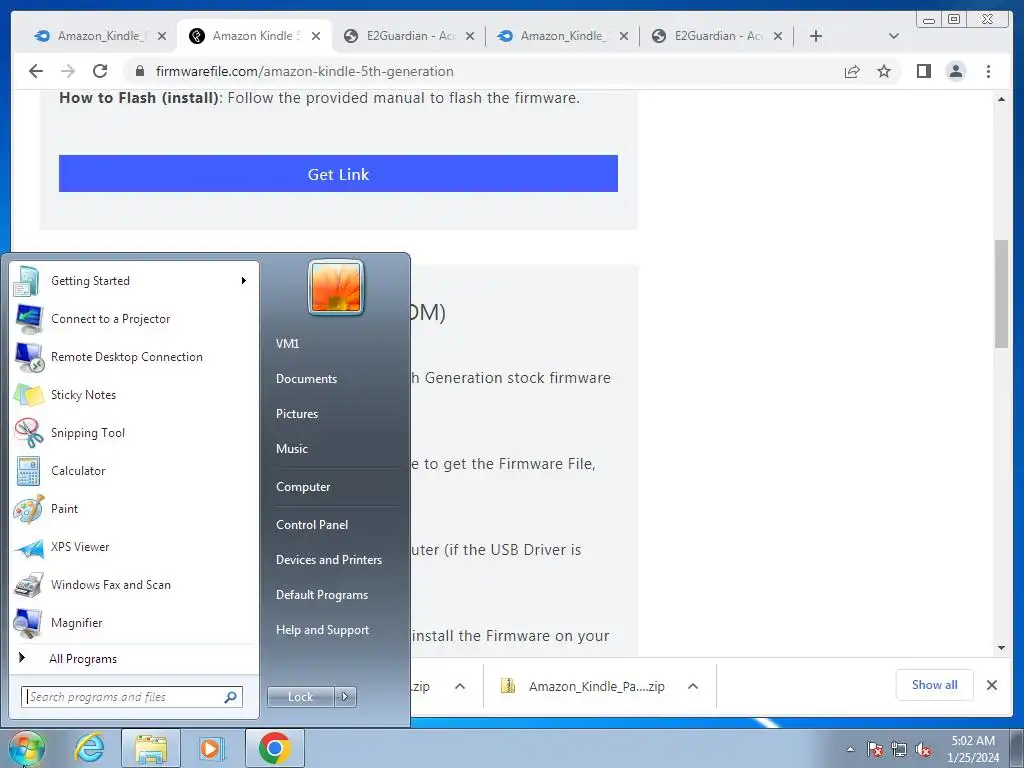This screenshot has height=768, width=1024.
Task: Open the tab search dropdown
Action: (894, 36)
